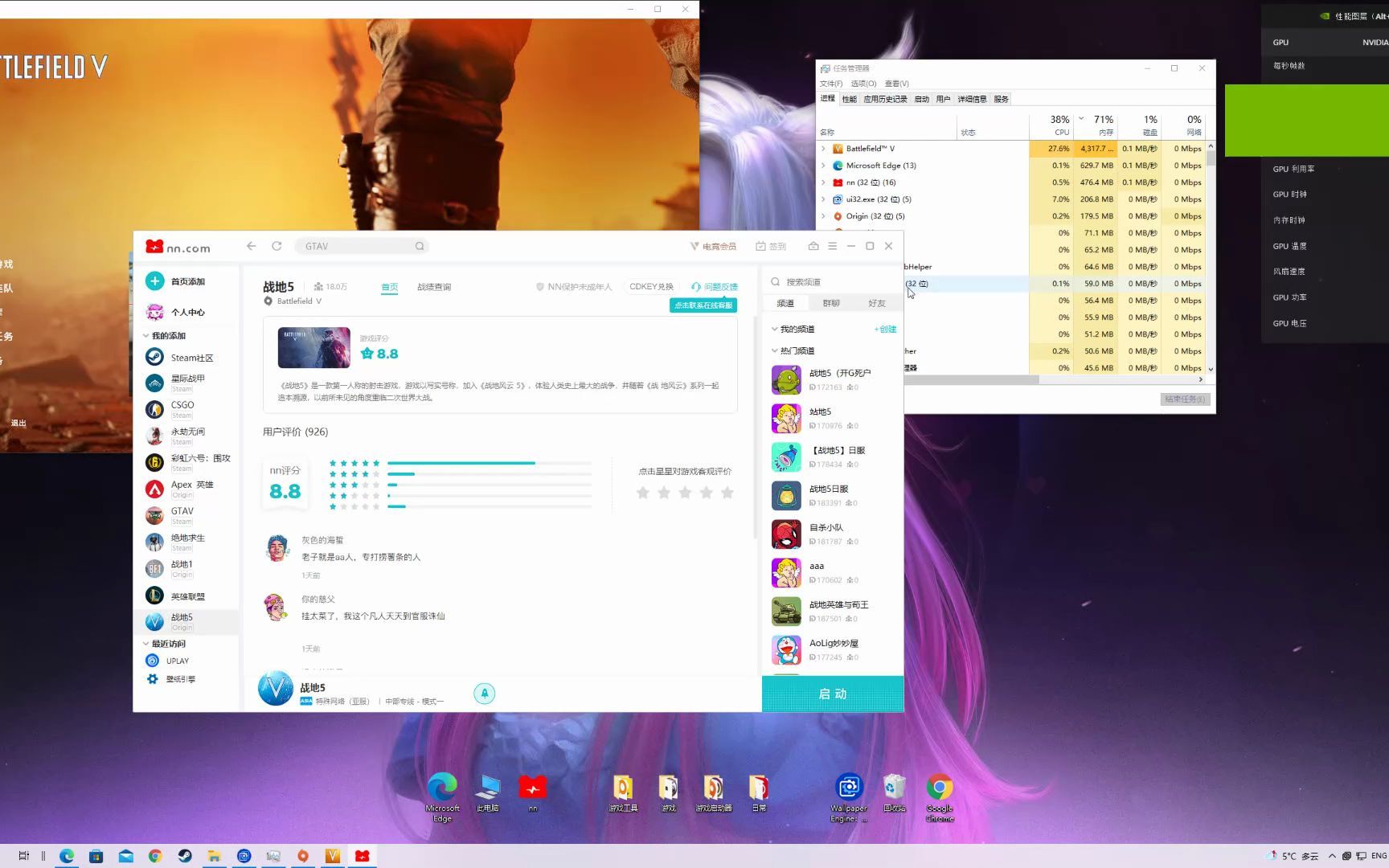The width and height of the screenshot is (1389, 868).
Task: Click 首页添加 plus icon
Action: click(155, 281)
